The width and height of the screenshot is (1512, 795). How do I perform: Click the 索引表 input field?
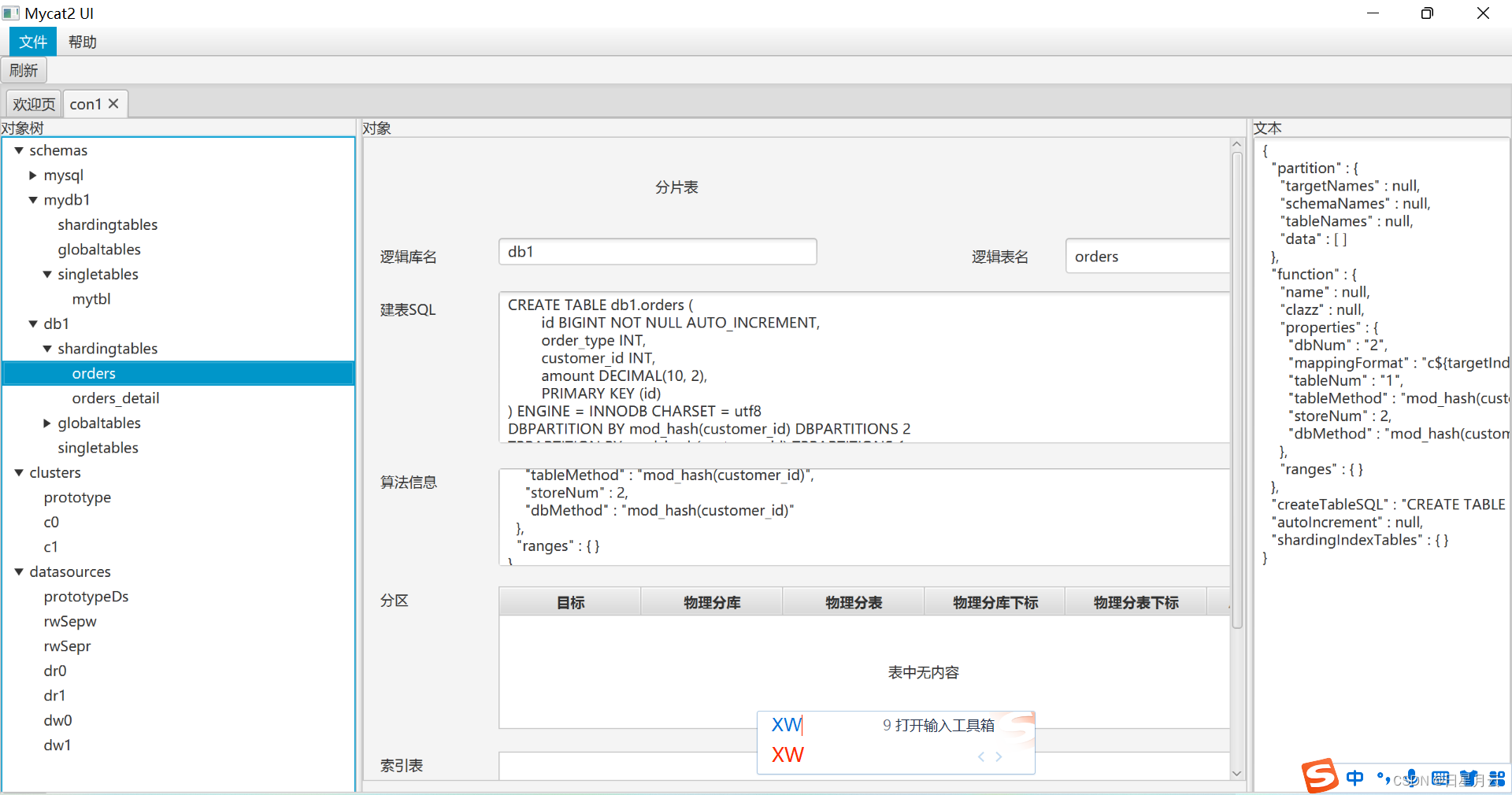[x=864, y=766]
